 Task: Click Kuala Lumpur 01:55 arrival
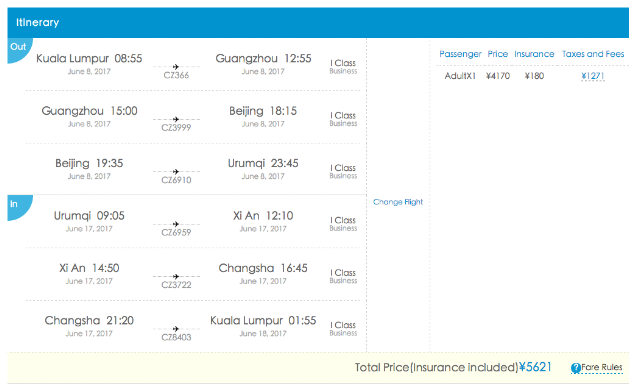pos(263,320)
